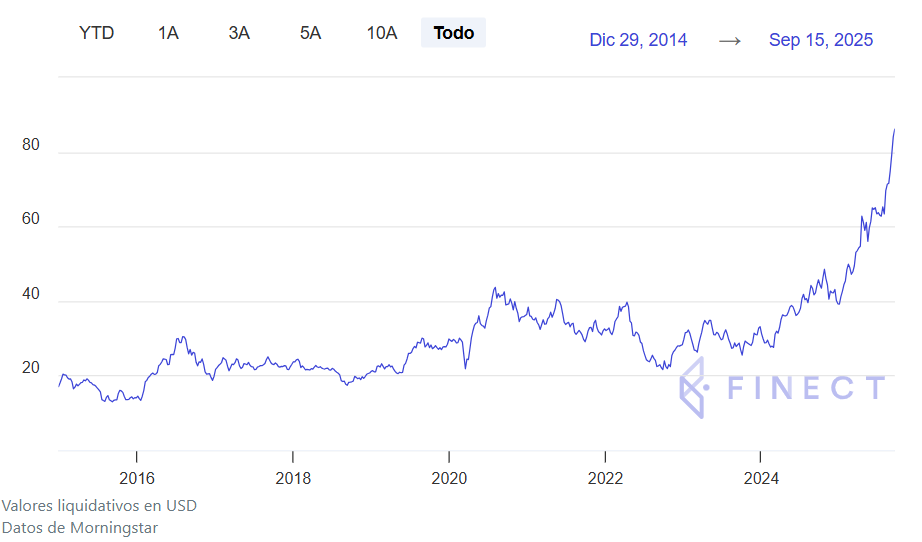Click the 2018 x-axis label
The image size is (922, 542).
292,479
